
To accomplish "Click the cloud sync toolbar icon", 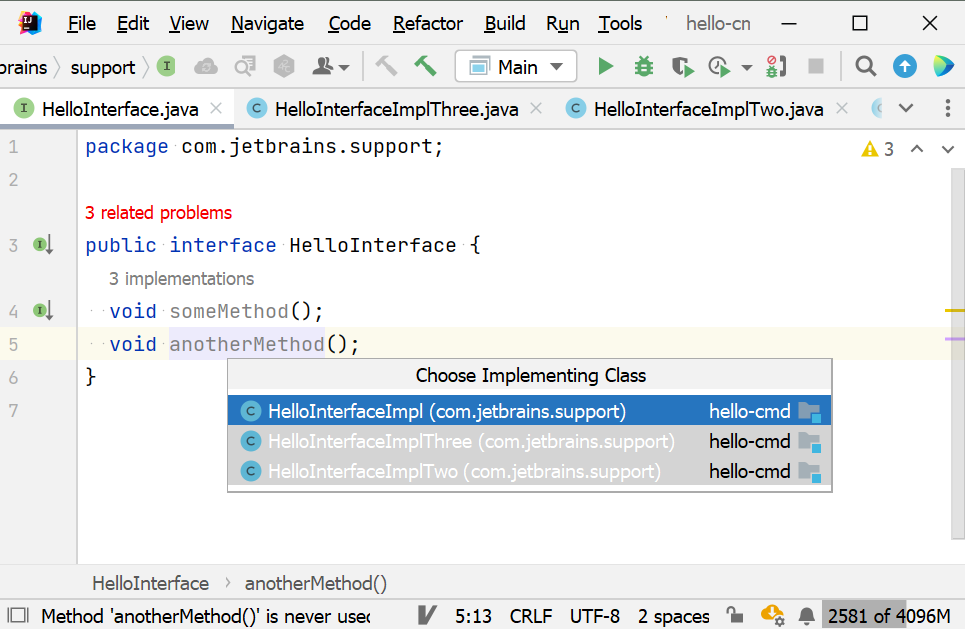I will pyautogui.click(x=206, y=66).
